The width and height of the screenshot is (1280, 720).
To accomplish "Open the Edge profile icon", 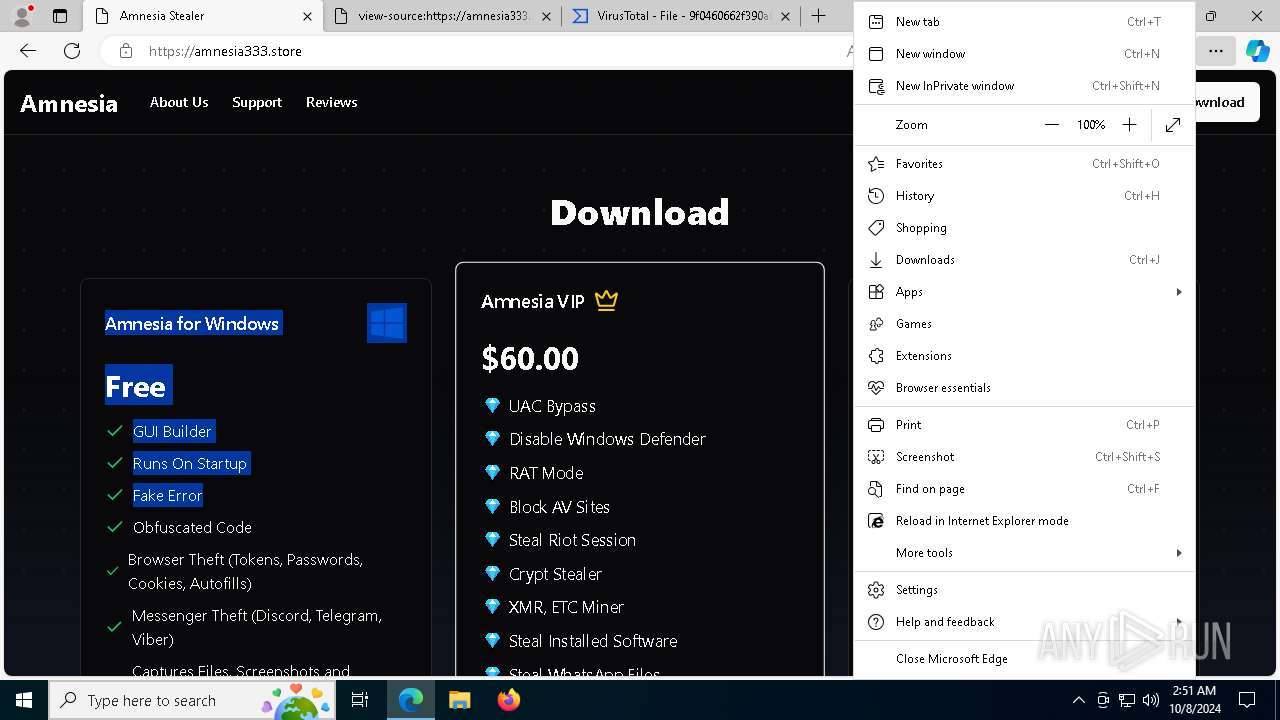I will pyautogui.click(x=22, y=16).
